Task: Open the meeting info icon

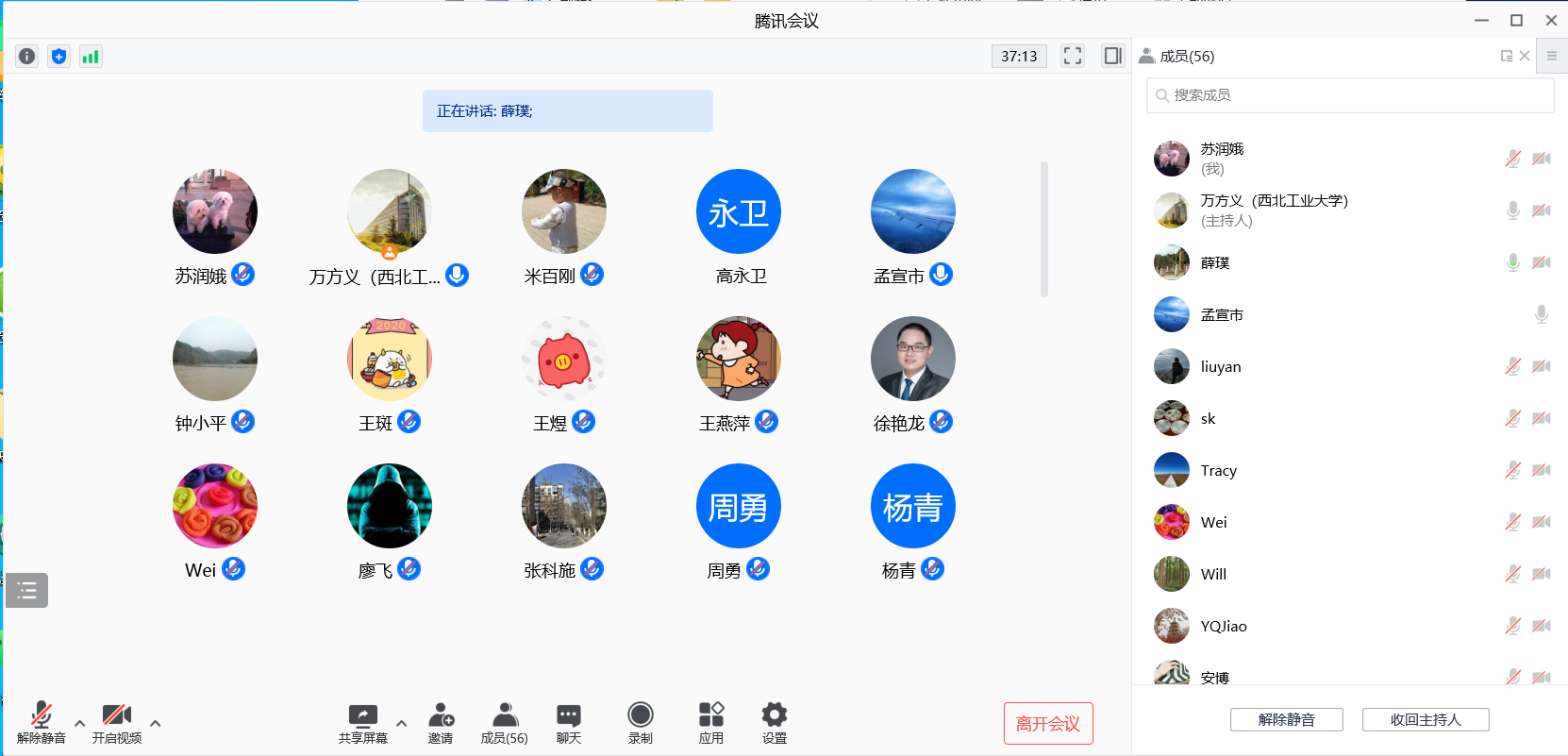Action: (27, 57)
